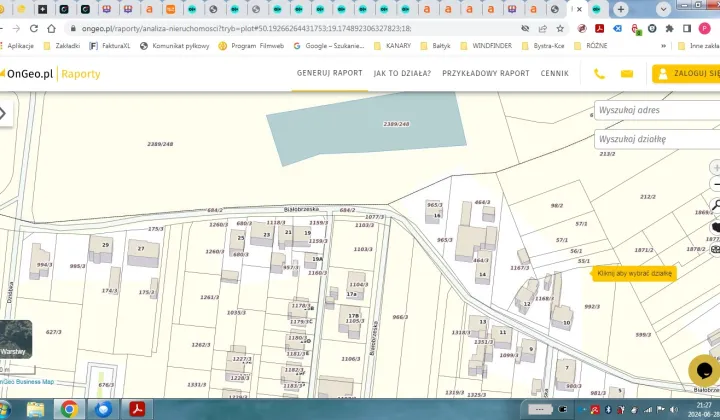Viewport: 720px width, 420px height.
Task: Open Adobe Acrobat from the taskbar
Action: tap(135, 409)
